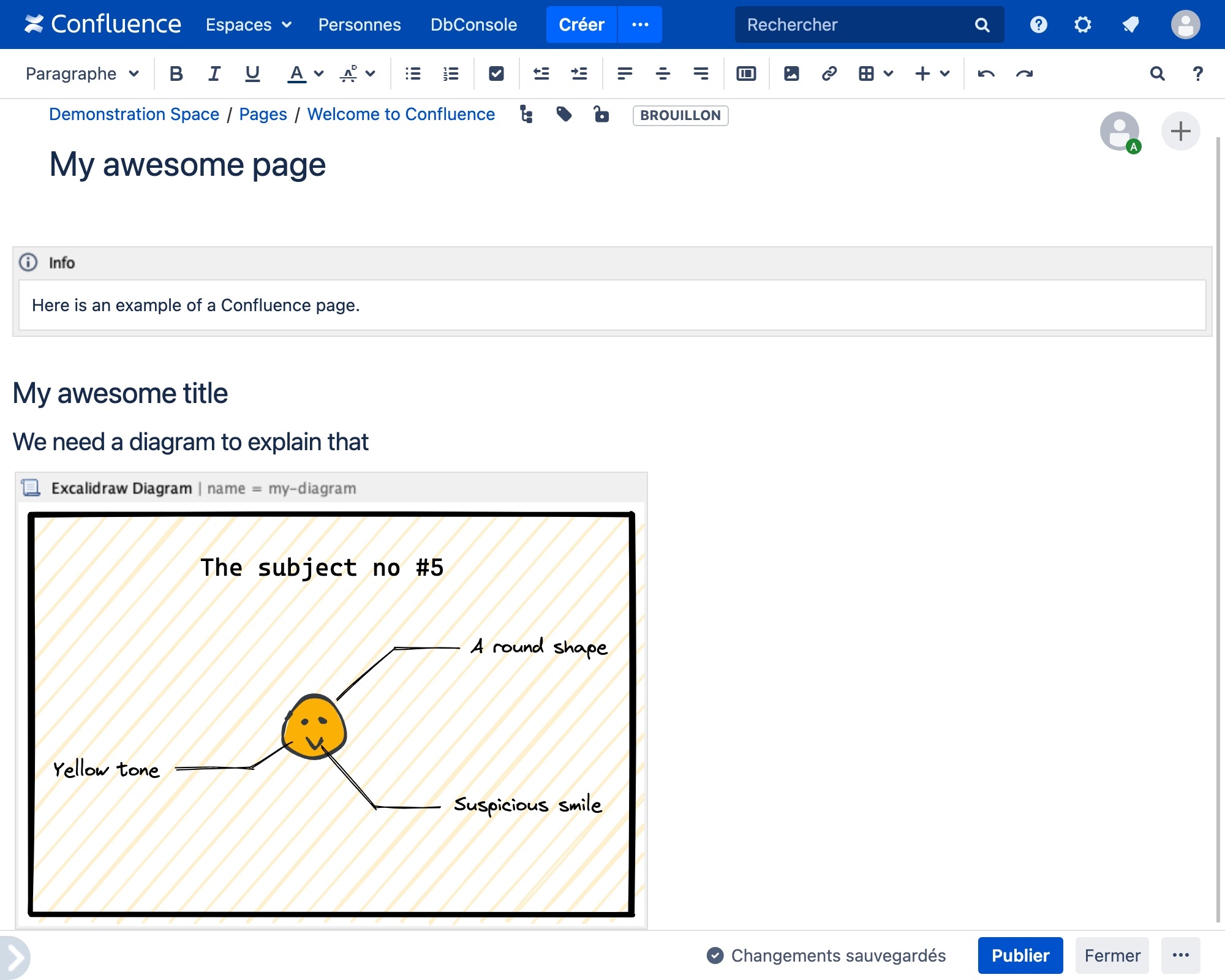Viewport: 1225px width, 980px height.
Task: Click the undo arrow in toolbar
Action: coord(986,73)
